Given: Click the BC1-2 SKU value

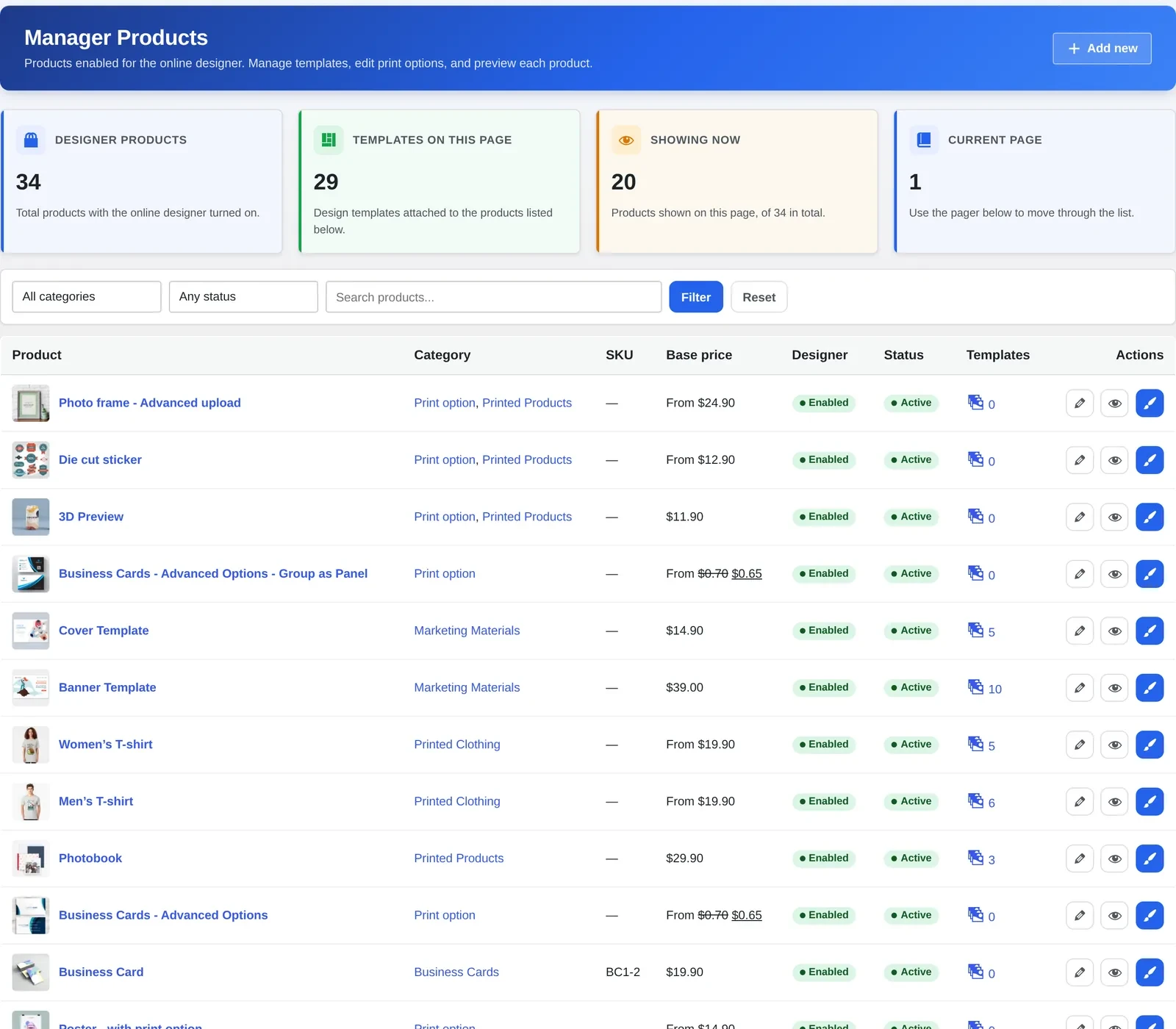Looking at the screenshot, I should tap(623, 972).
